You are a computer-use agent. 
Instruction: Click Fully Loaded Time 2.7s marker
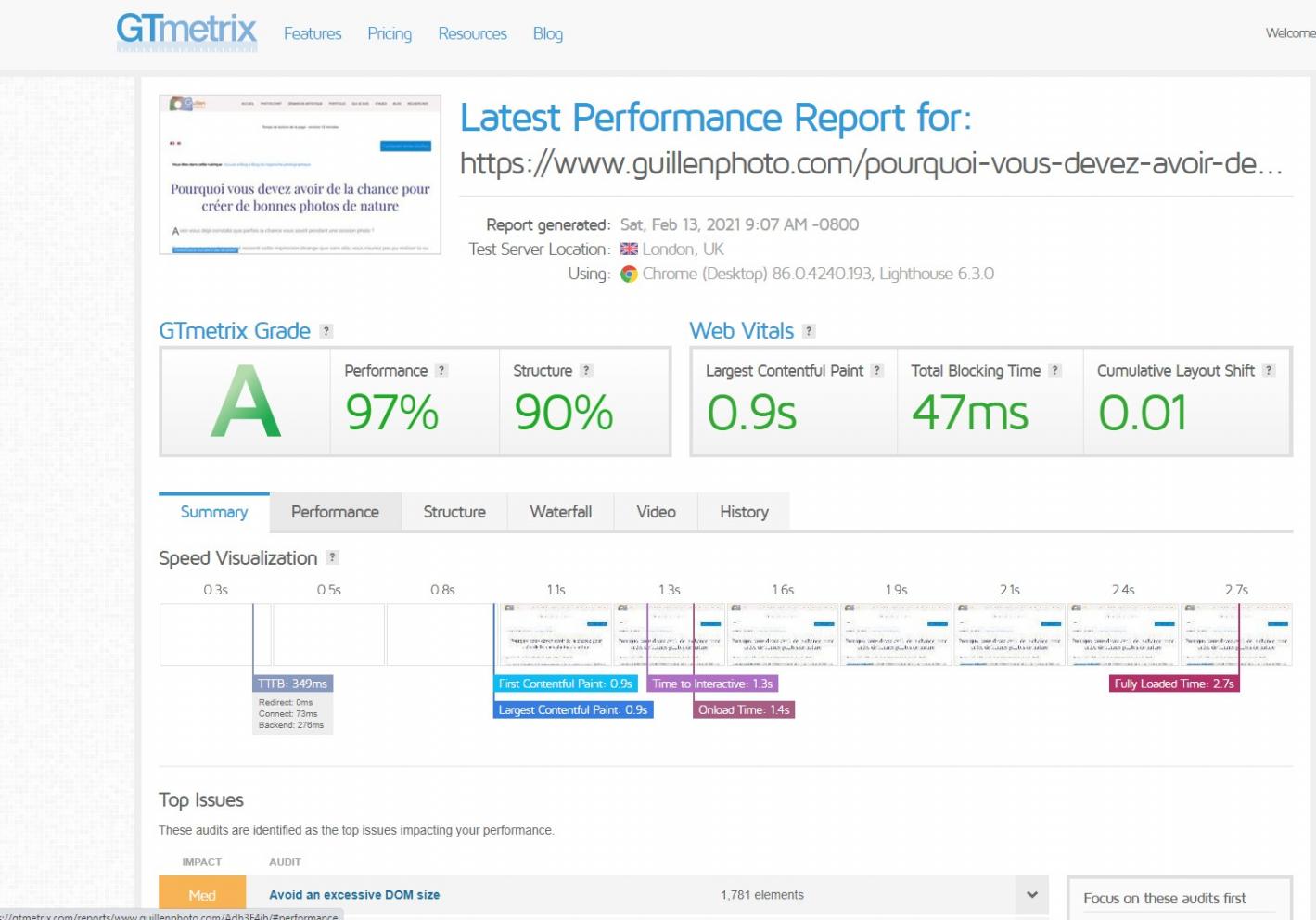point(1174,684)
